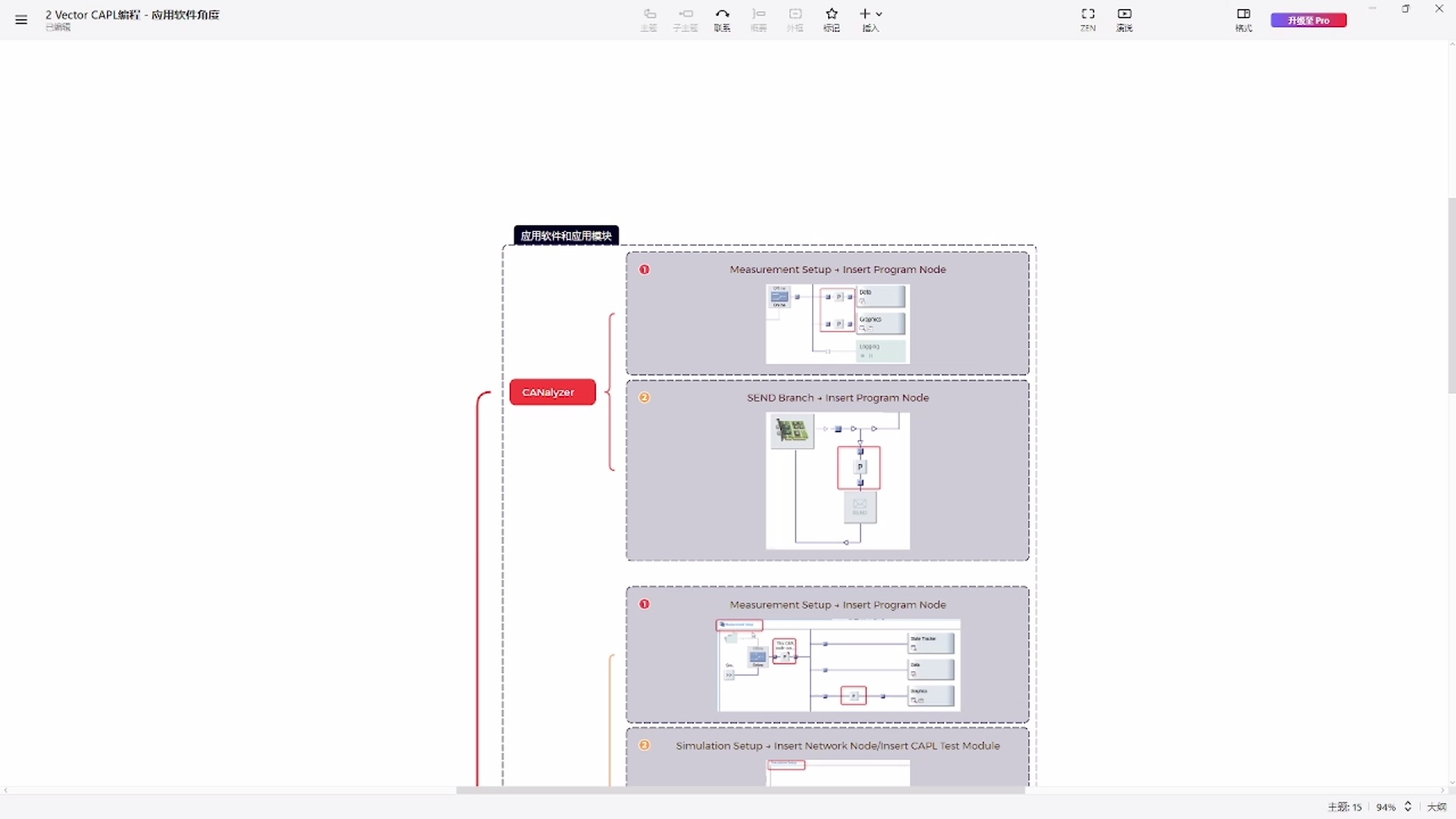Switch to Outline (大纲) view
The height and width of the screenshot is (819, 1456).
pos(1436,807)
